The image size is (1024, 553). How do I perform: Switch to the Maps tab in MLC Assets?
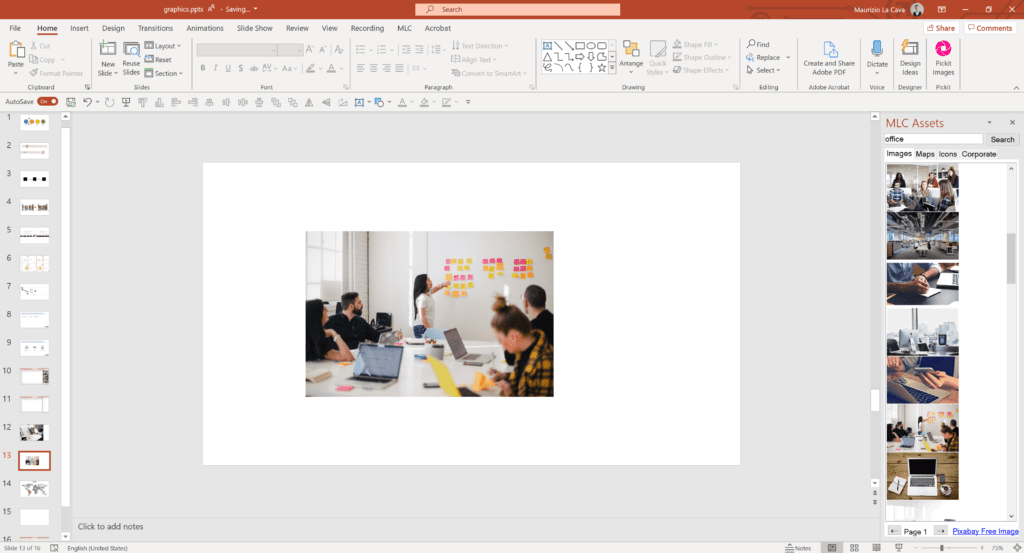925,154
